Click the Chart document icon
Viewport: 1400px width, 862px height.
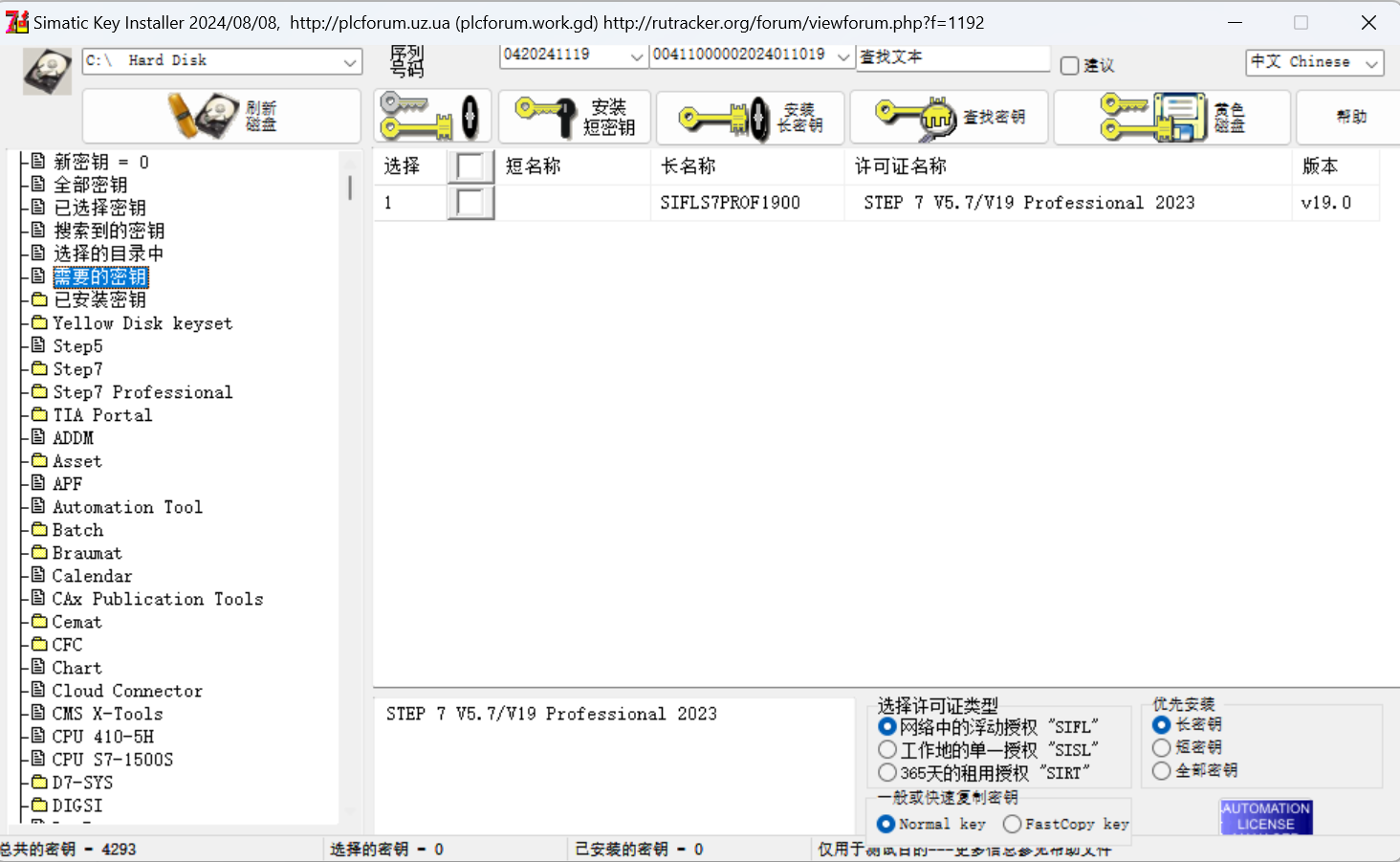[38, 667]
